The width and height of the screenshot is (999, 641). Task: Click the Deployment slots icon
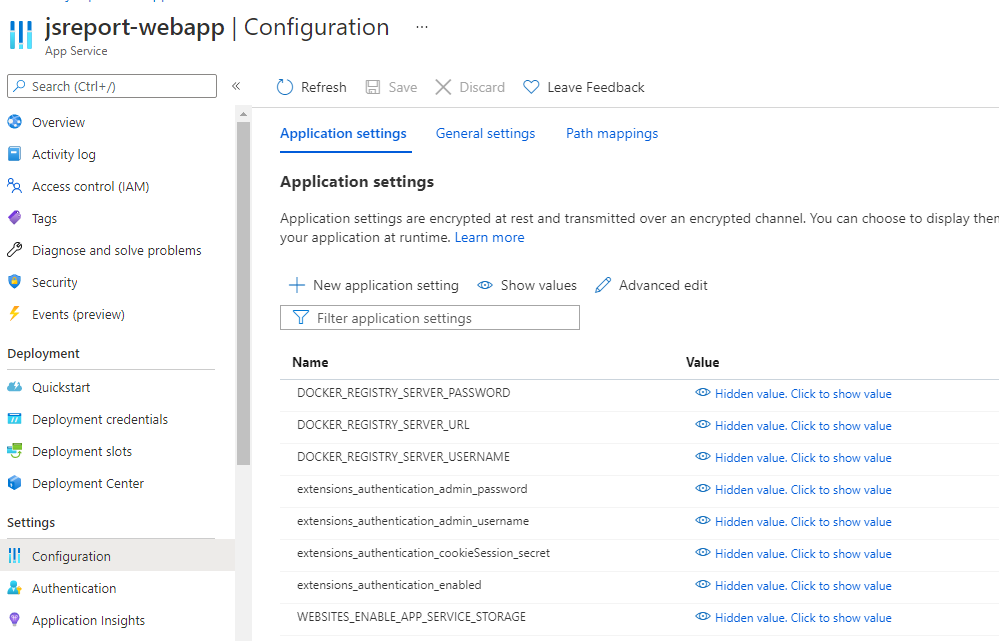15,450
